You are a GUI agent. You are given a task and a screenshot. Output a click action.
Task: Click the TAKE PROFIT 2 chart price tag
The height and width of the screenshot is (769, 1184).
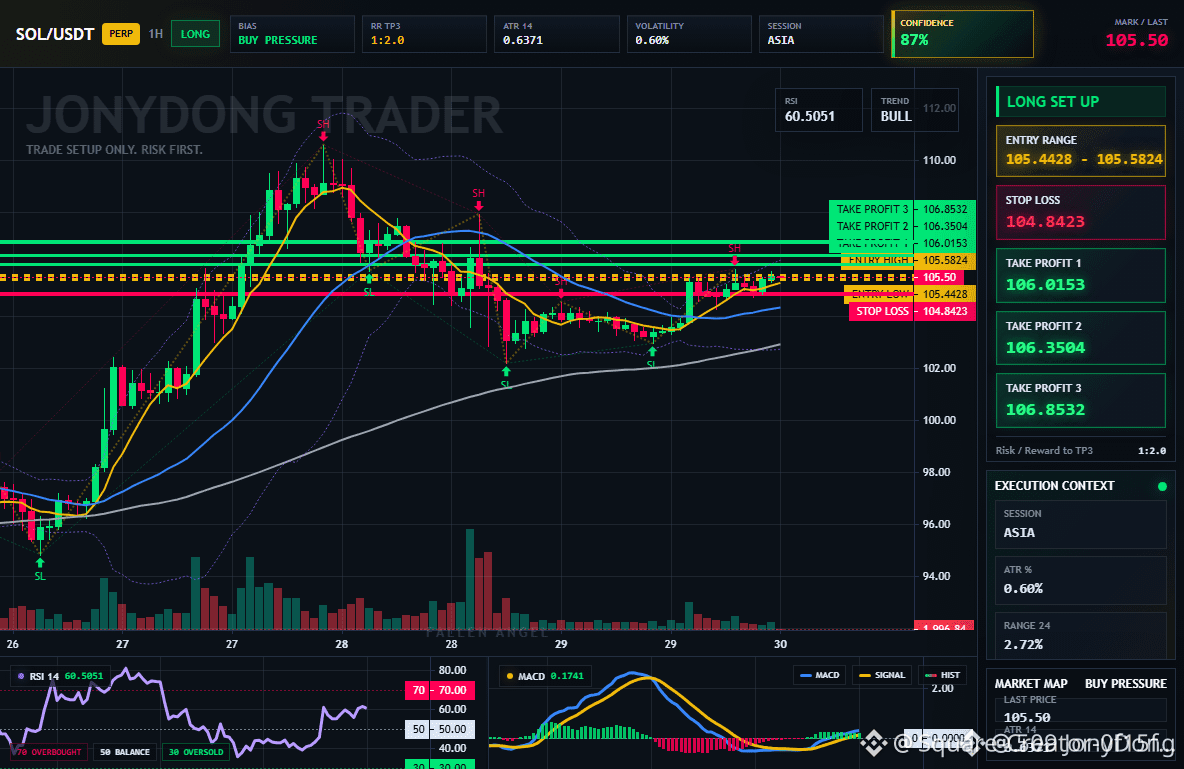pos(902,226)
